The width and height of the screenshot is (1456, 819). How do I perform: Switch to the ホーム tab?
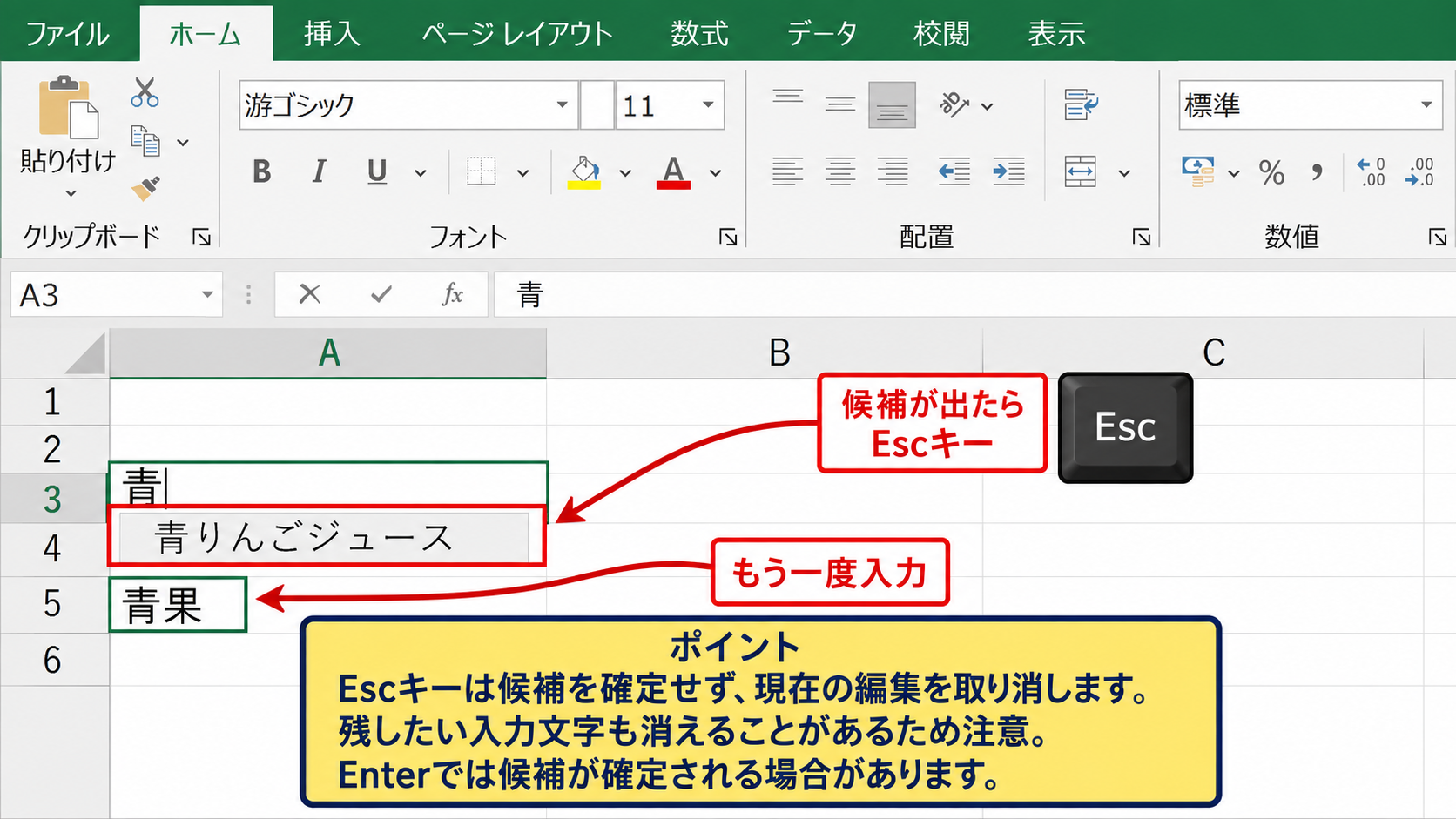click(x=206, y=33)
